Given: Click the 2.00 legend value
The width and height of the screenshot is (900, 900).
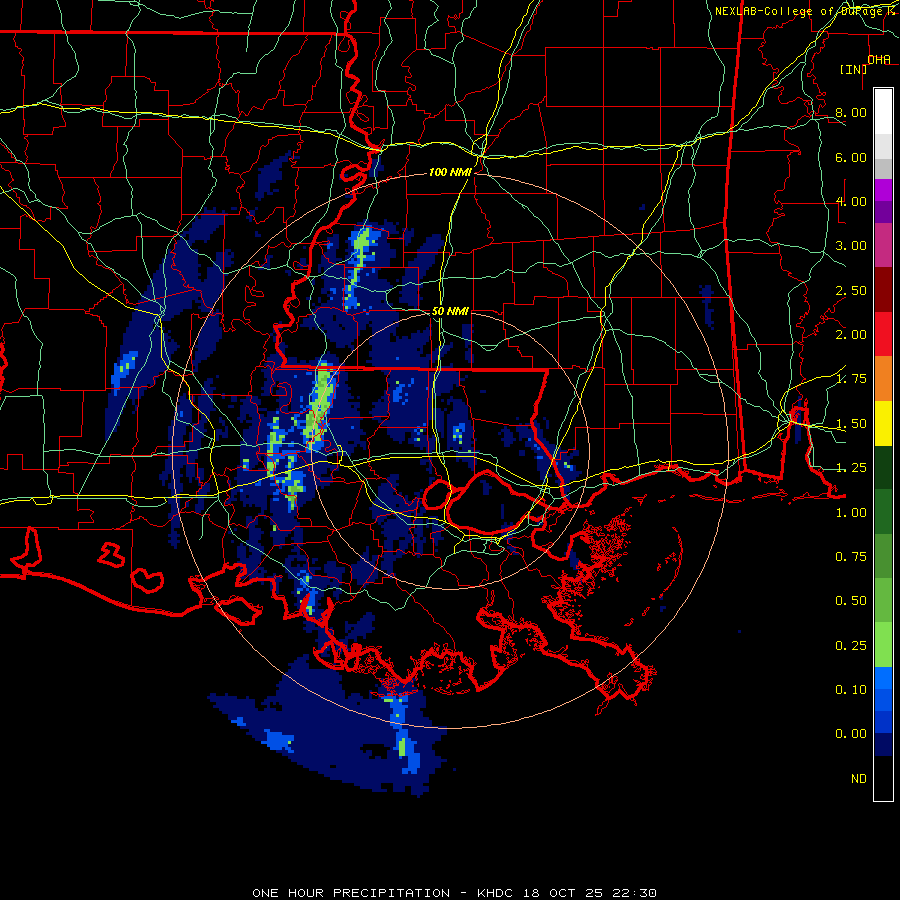Looking at the screenshot, I should 851,335.
